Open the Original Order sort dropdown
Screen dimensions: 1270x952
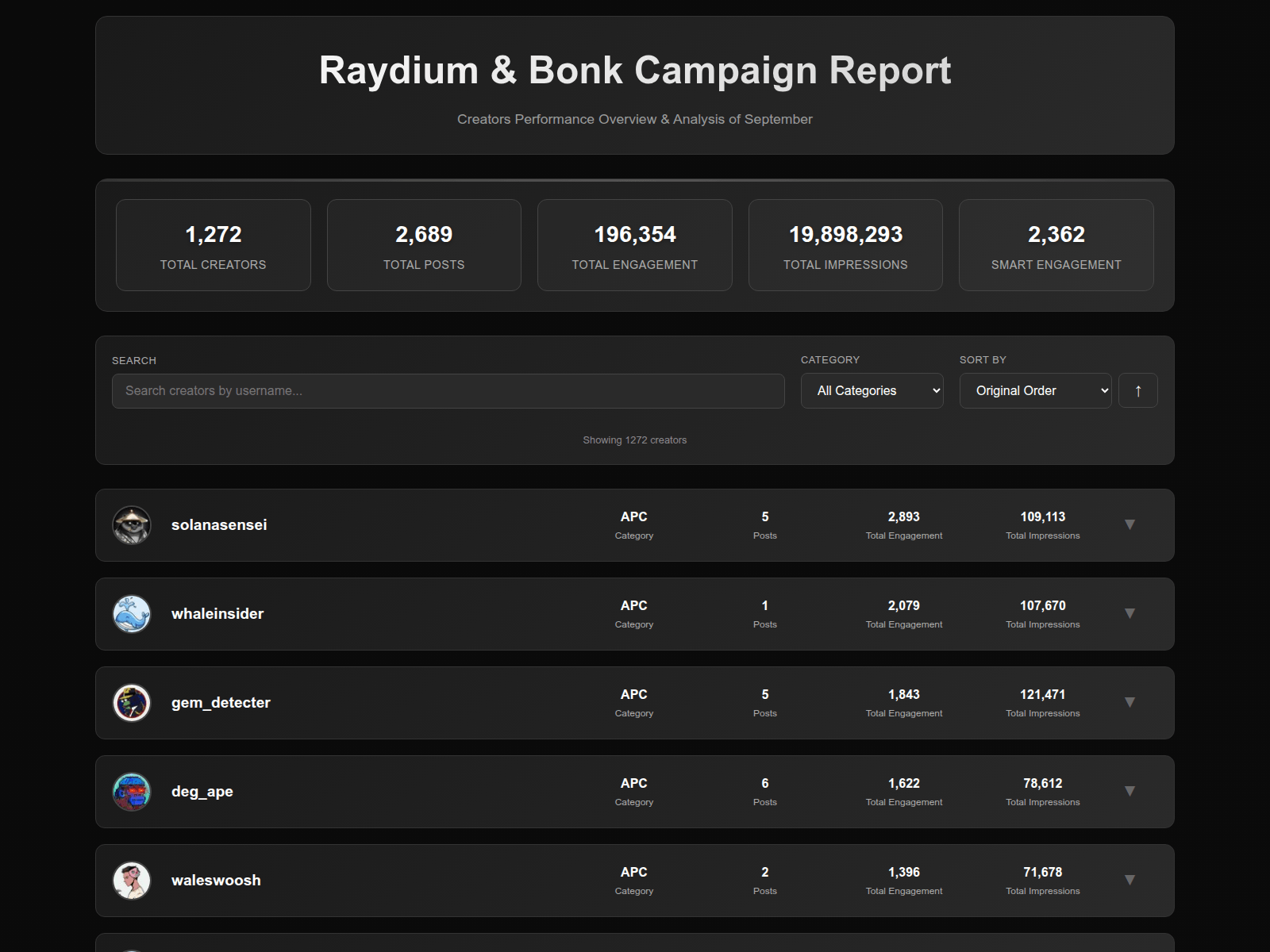pyautogui.click(x=1036, y=390)
